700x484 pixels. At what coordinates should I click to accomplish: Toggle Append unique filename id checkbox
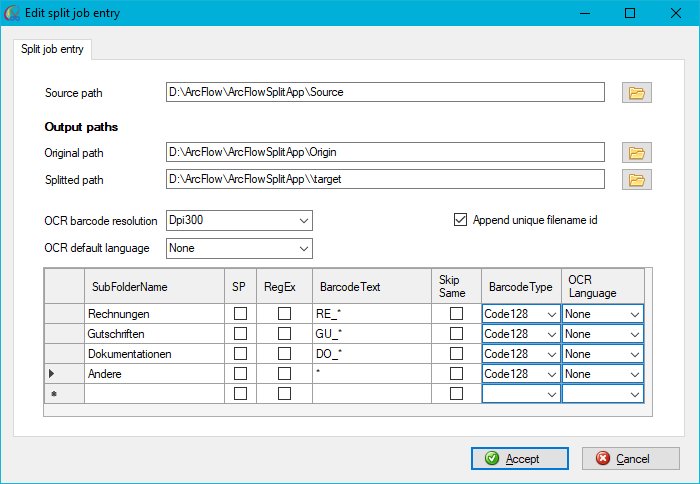coord(460,220)
